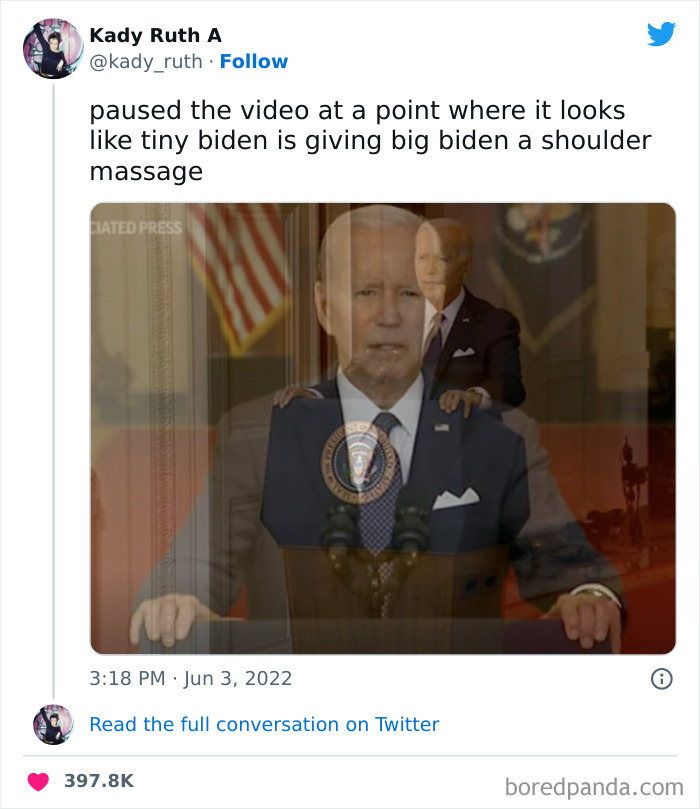Open the tweet info icon next to timestamp
The image size is (700, 809).
coord(660,678)
